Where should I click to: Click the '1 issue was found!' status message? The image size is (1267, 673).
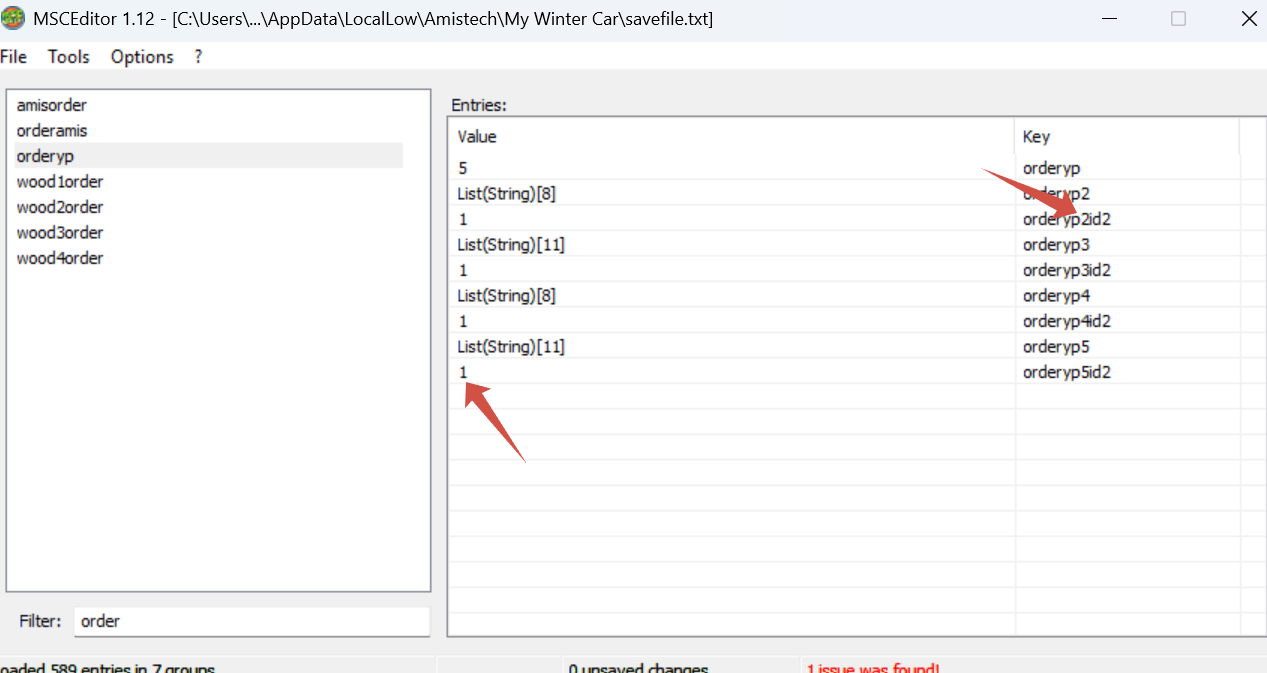coord(873,668)
